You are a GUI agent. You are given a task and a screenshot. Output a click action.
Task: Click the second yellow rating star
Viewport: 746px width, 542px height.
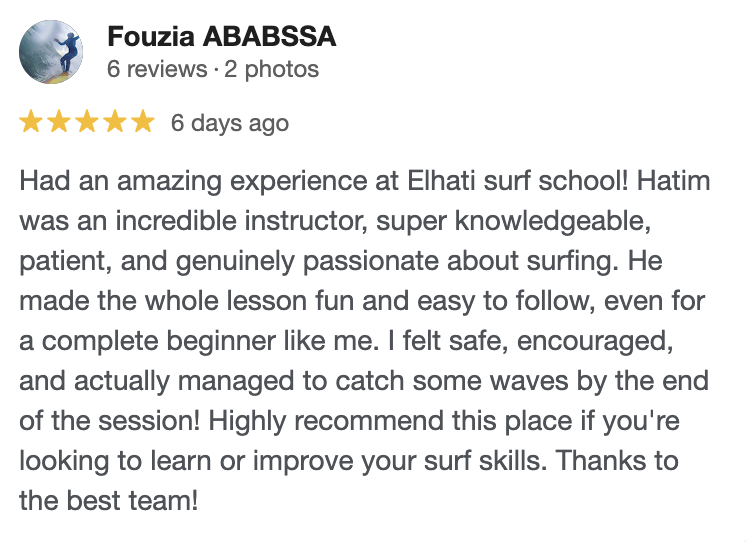(59, 121)
